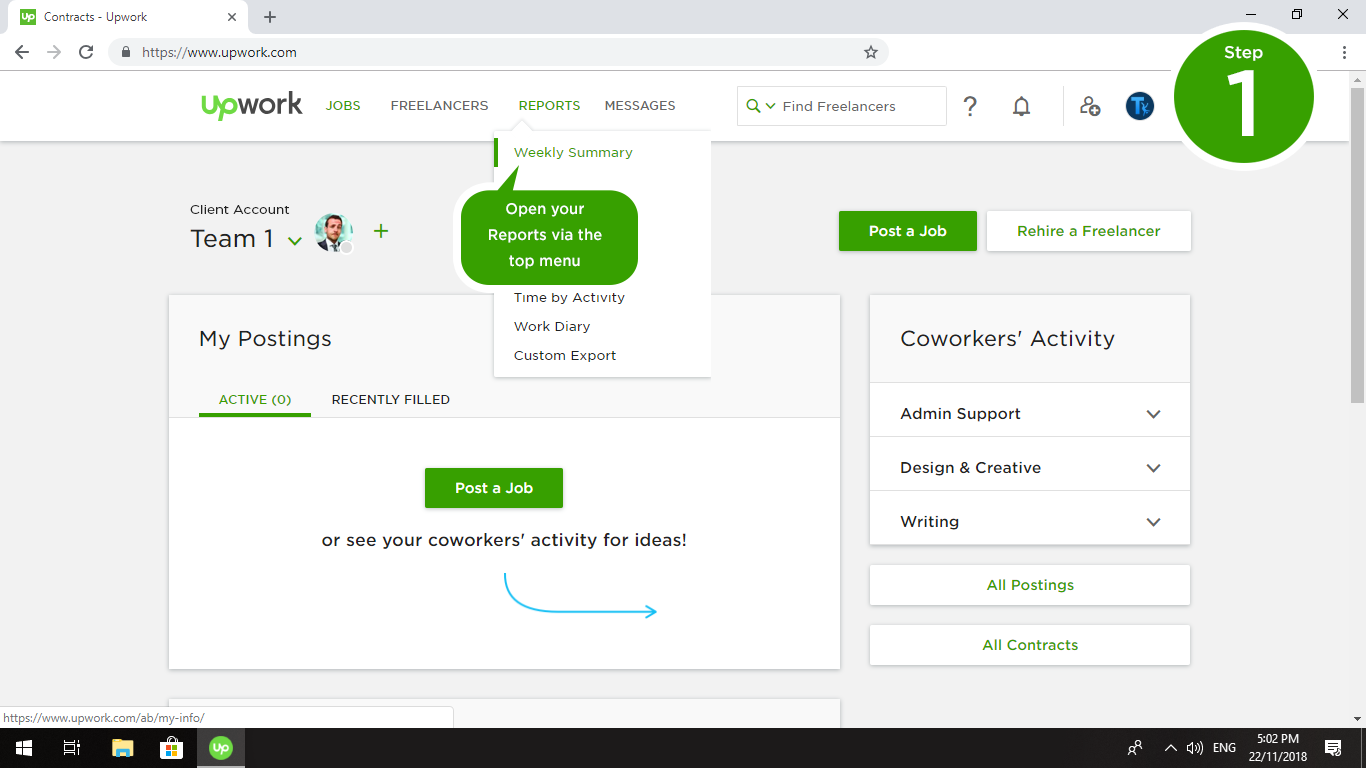Select Weekly Summary from the Reports menu
Viewport: 1366px width, 768px height.
coord(573,152)
